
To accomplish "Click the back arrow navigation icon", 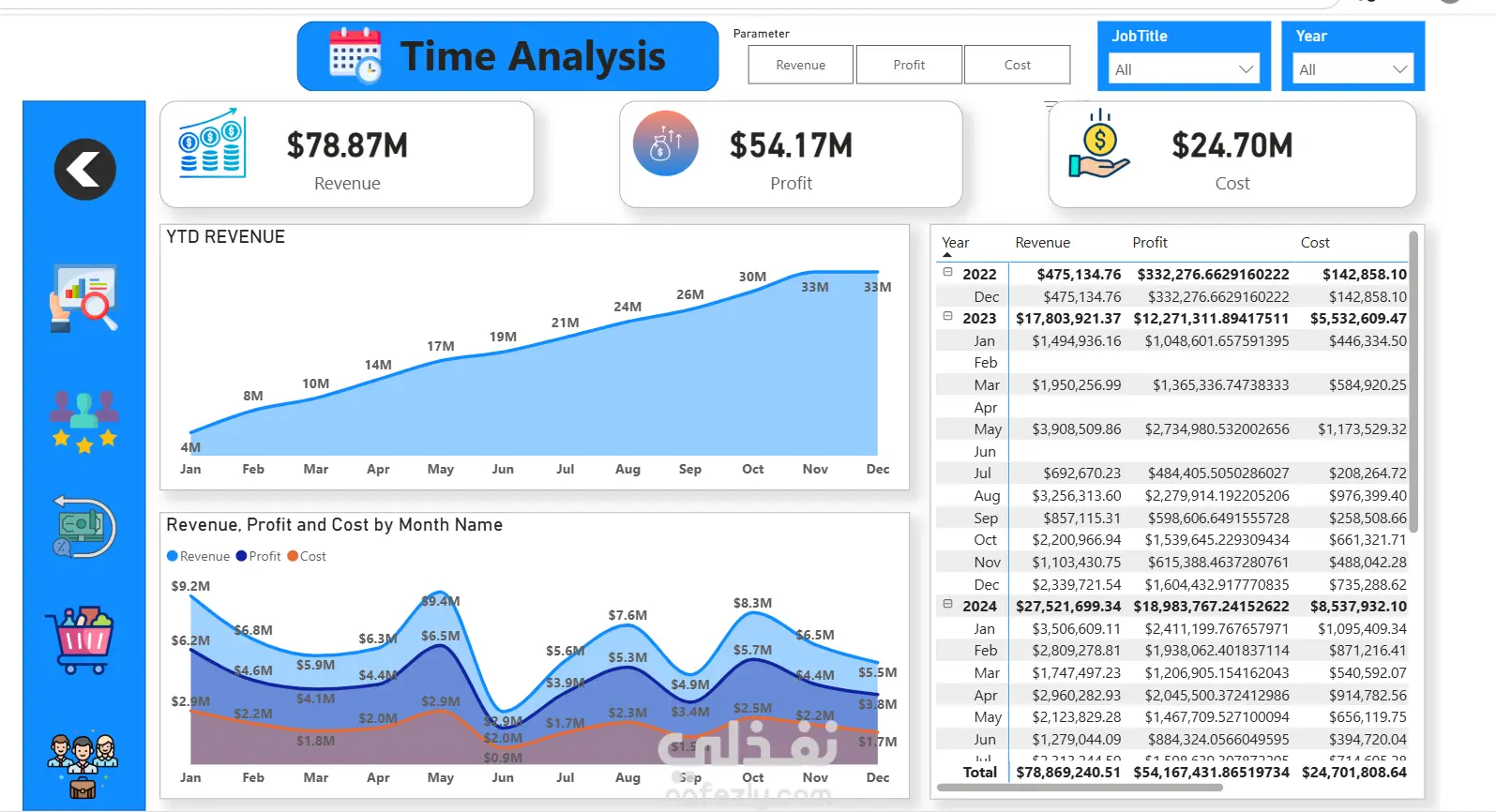I will pyautogui.click(x=85, y=170).
